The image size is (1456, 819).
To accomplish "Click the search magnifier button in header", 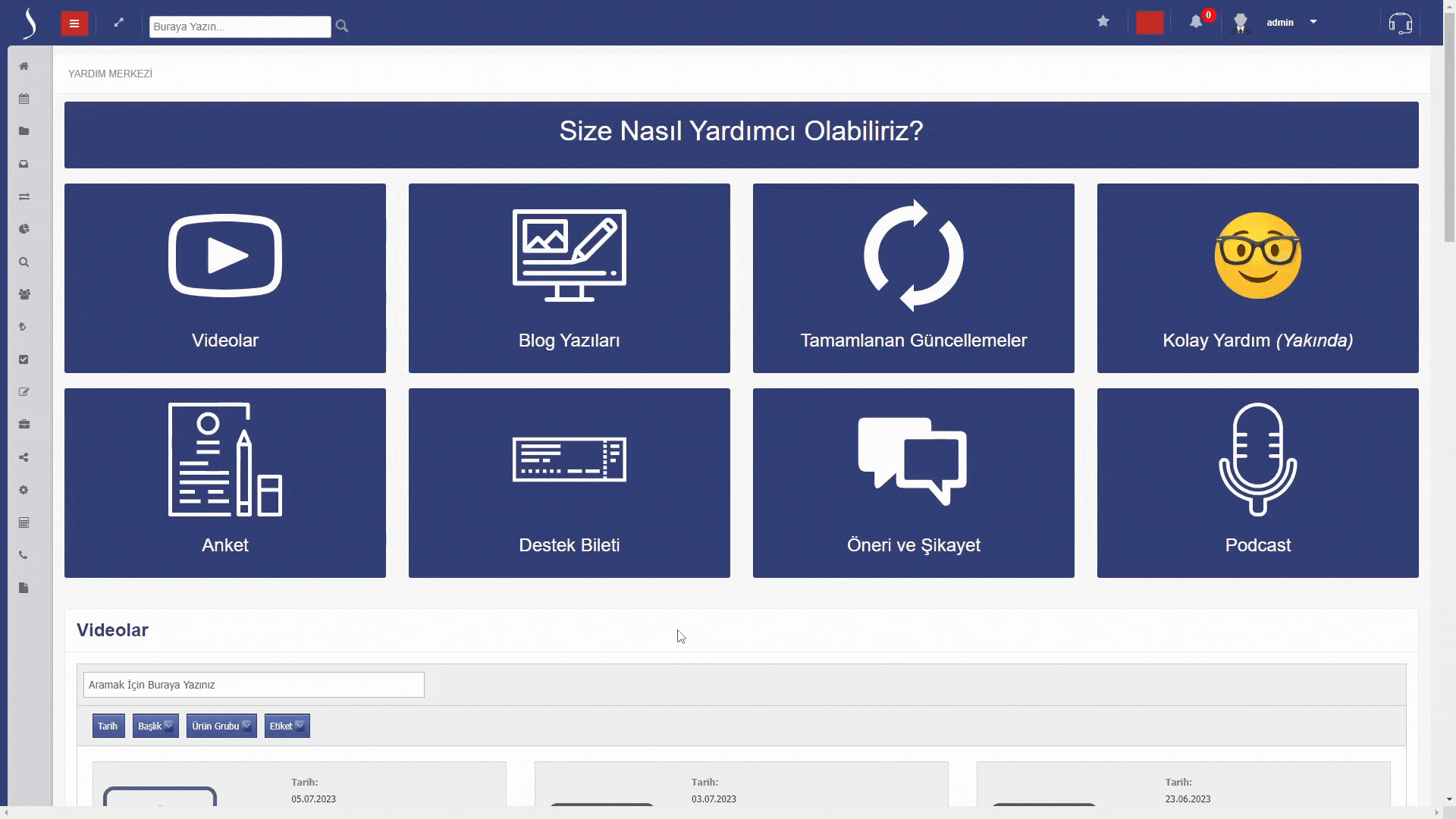I will [x=342, y=27].
